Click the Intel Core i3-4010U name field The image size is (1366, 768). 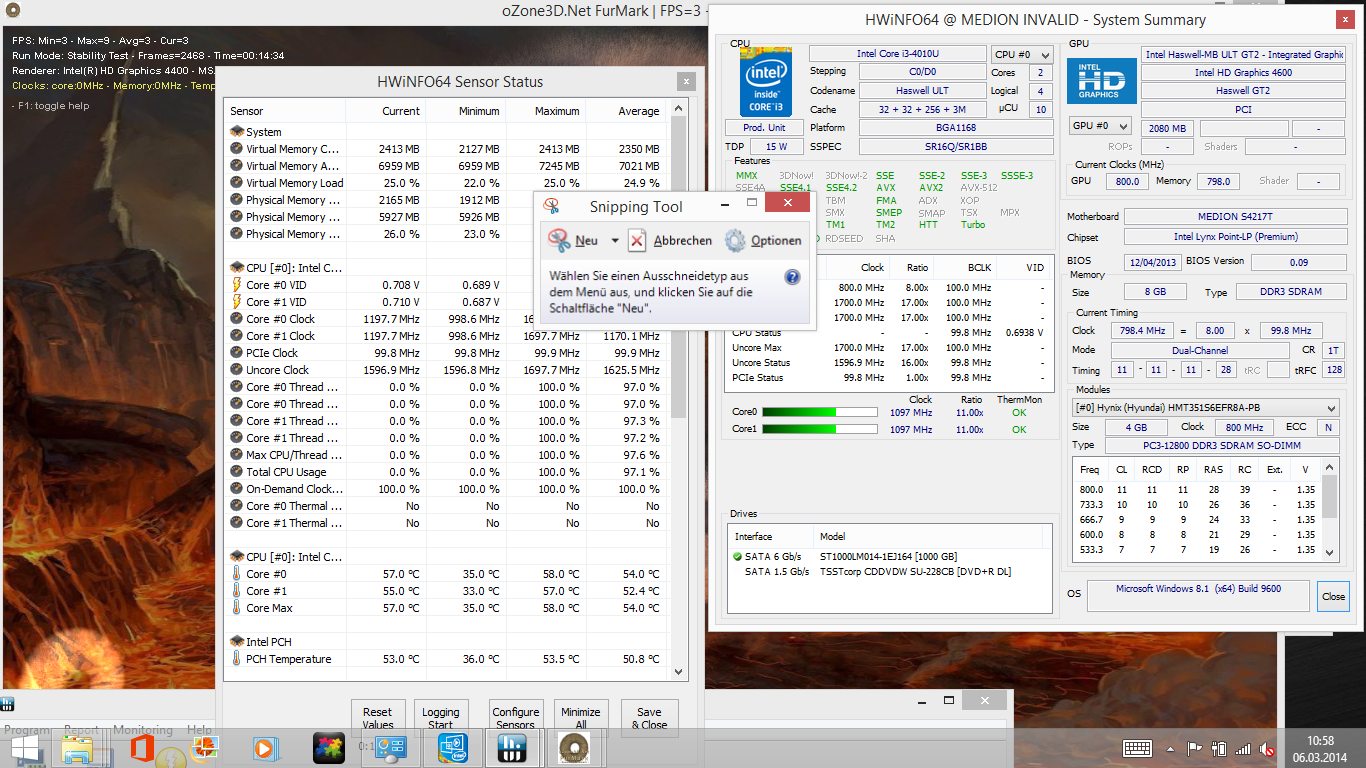(897, 54)
